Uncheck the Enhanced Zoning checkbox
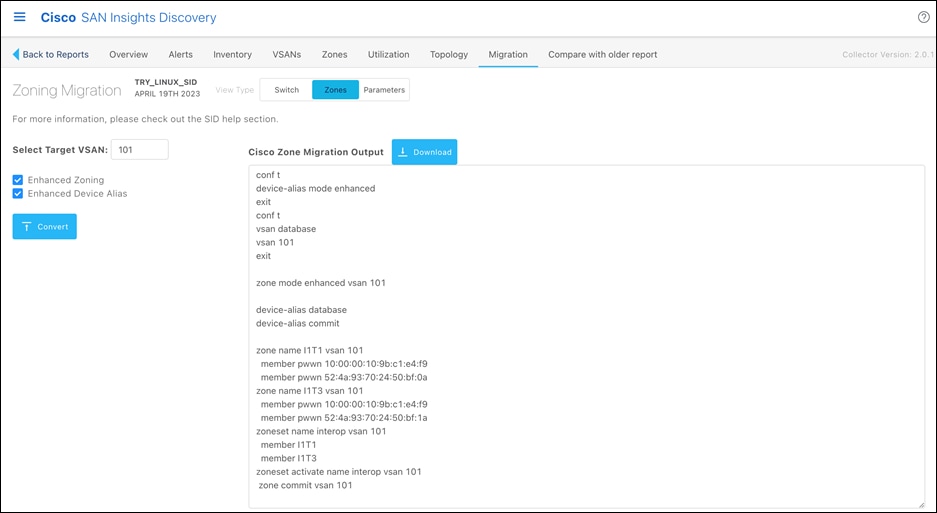The image size is (937, 513). pyautogui.click(x=18, y=180)
